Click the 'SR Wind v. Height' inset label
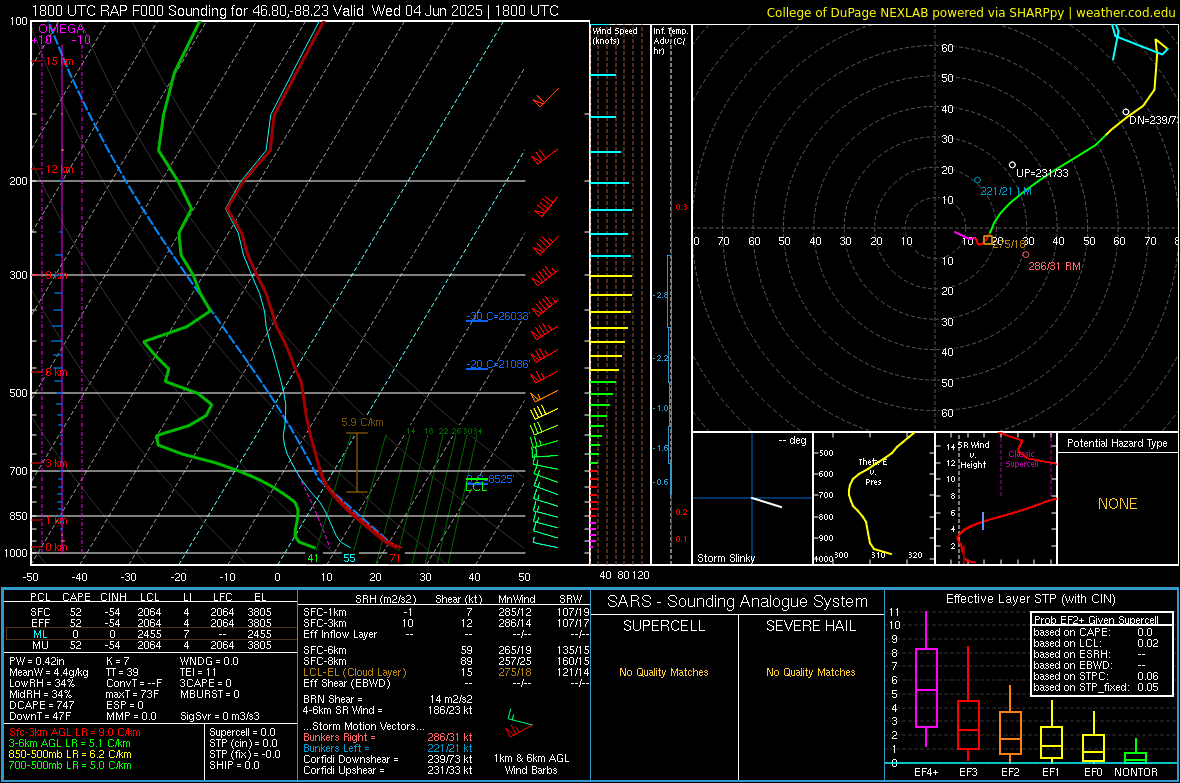 [x=973, y=455]
